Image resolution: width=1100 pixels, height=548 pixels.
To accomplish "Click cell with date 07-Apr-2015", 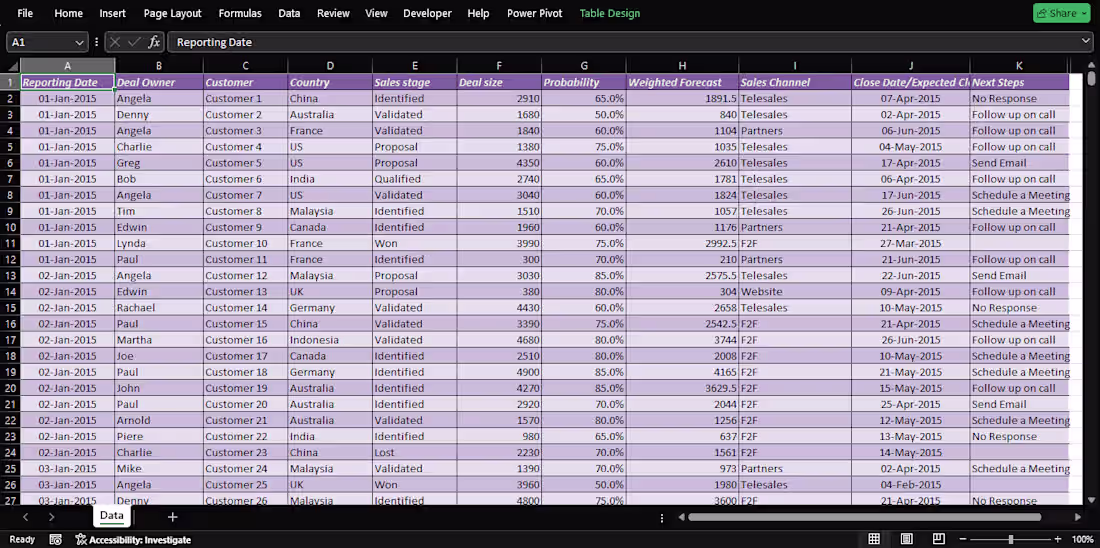I will [911, 99].
